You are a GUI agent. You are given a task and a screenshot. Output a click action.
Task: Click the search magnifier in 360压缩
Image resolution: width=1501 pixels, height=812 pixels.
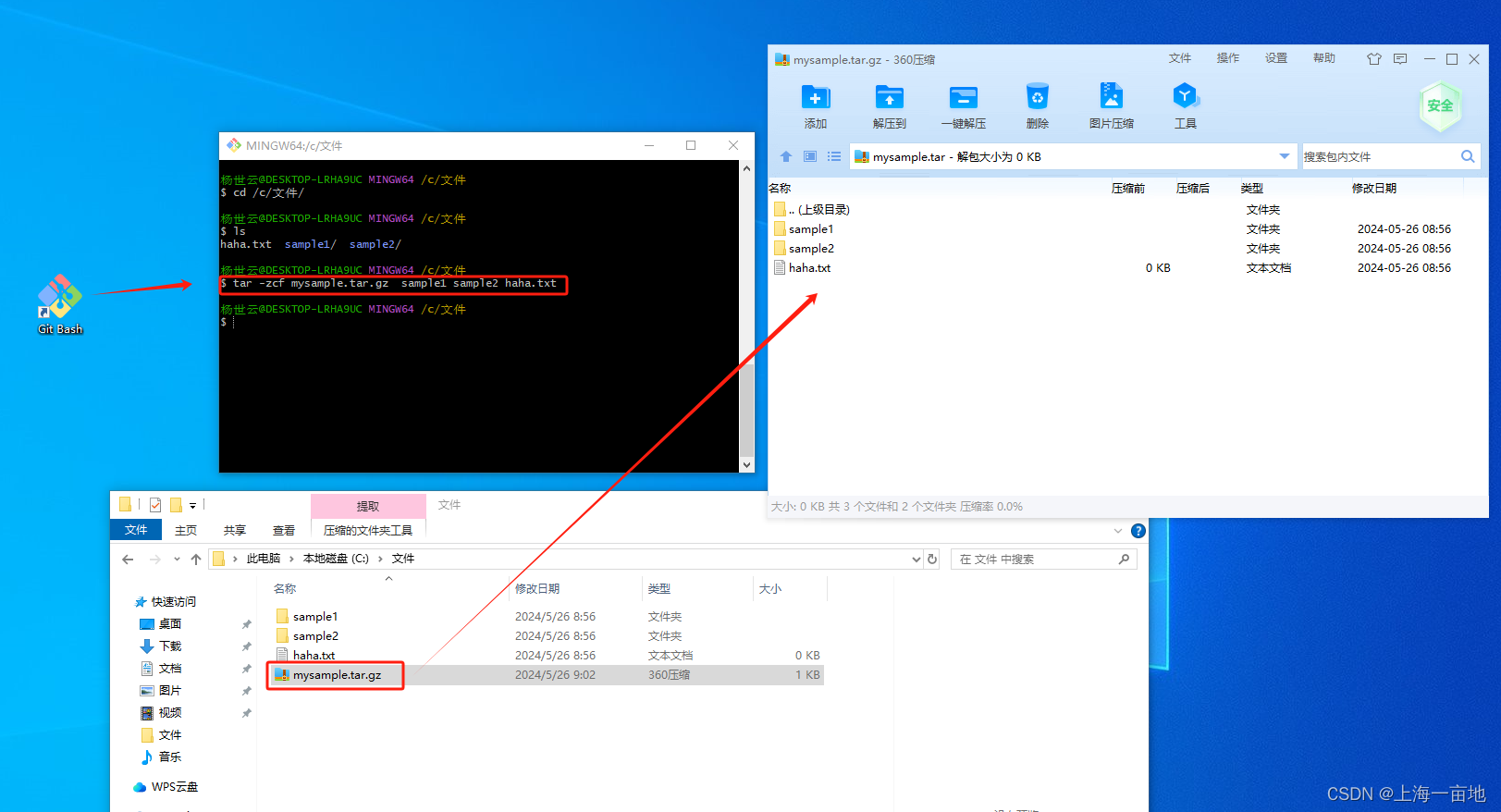pyautogui.click(x=1468, y=156)
